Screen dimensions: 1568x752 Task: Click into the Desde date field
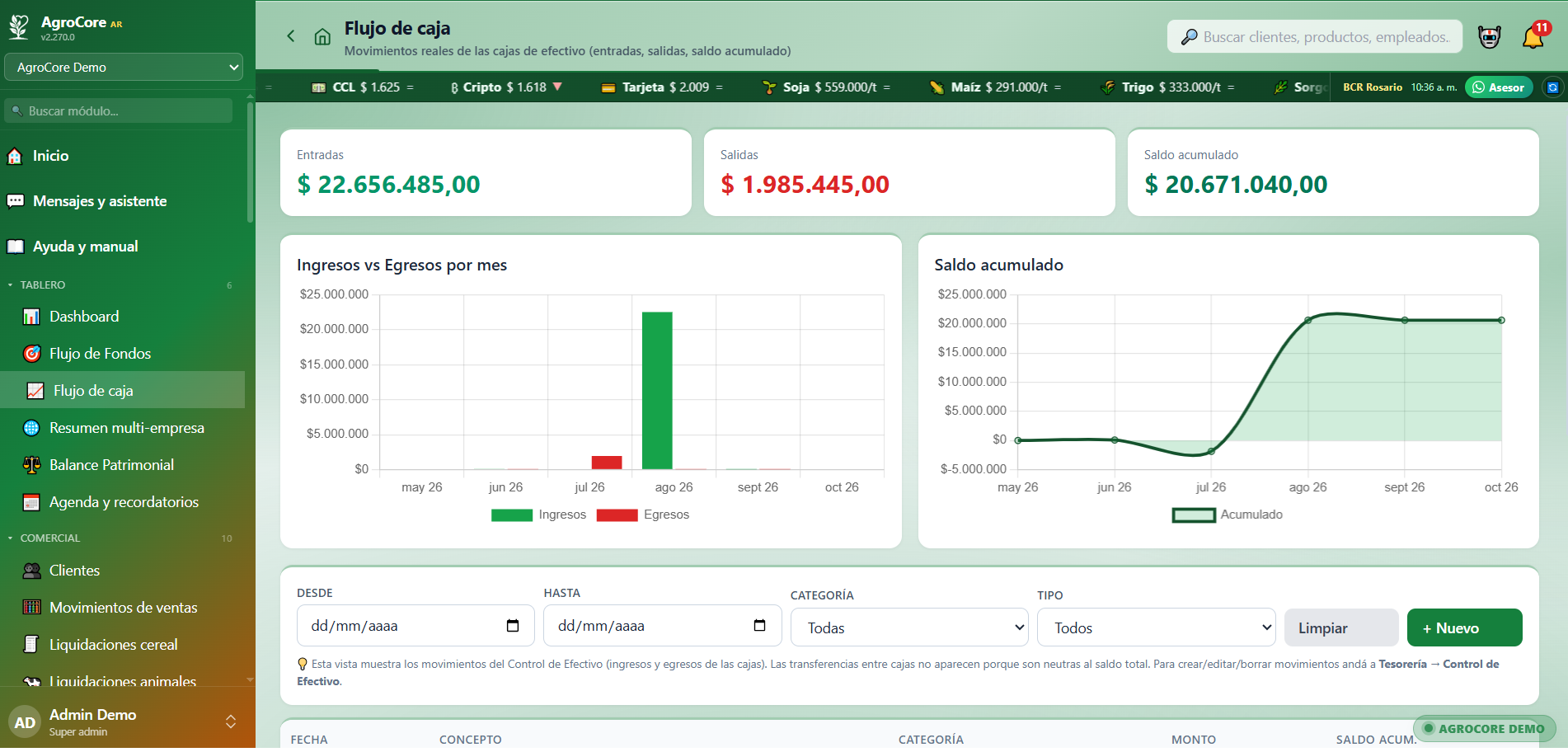[x=415, y=626]
